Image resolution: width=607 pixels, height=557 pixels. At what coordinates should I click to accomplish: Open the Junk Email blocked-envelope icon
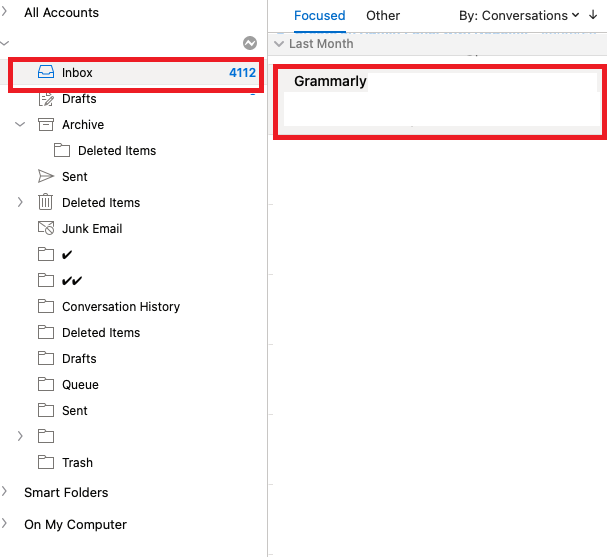pyautogui.click(x=46, y=228)
